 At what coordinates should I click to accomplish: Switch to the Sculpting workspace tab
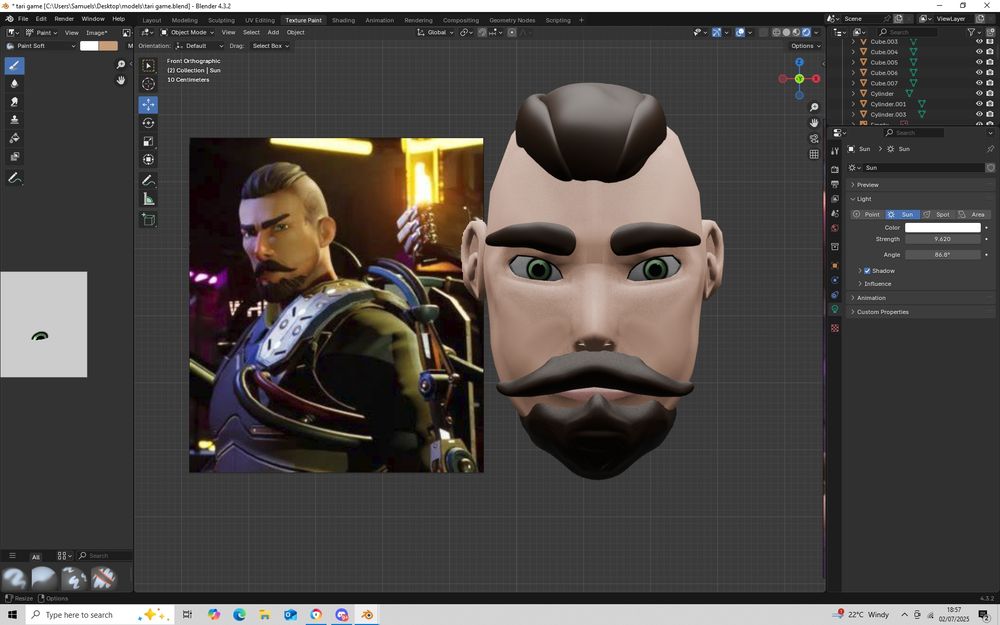point(221,20)
